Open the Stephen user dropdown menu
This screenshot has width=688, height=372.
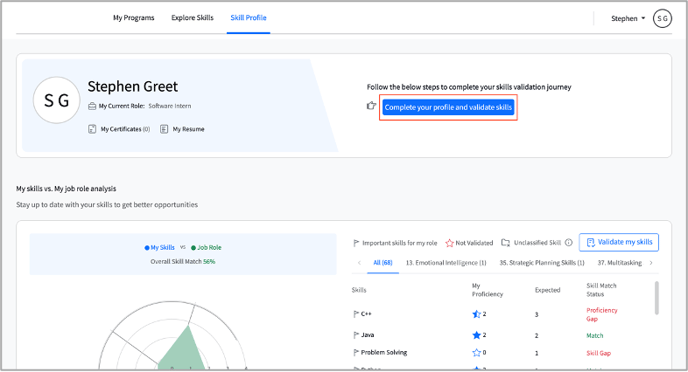pos(628,18)
